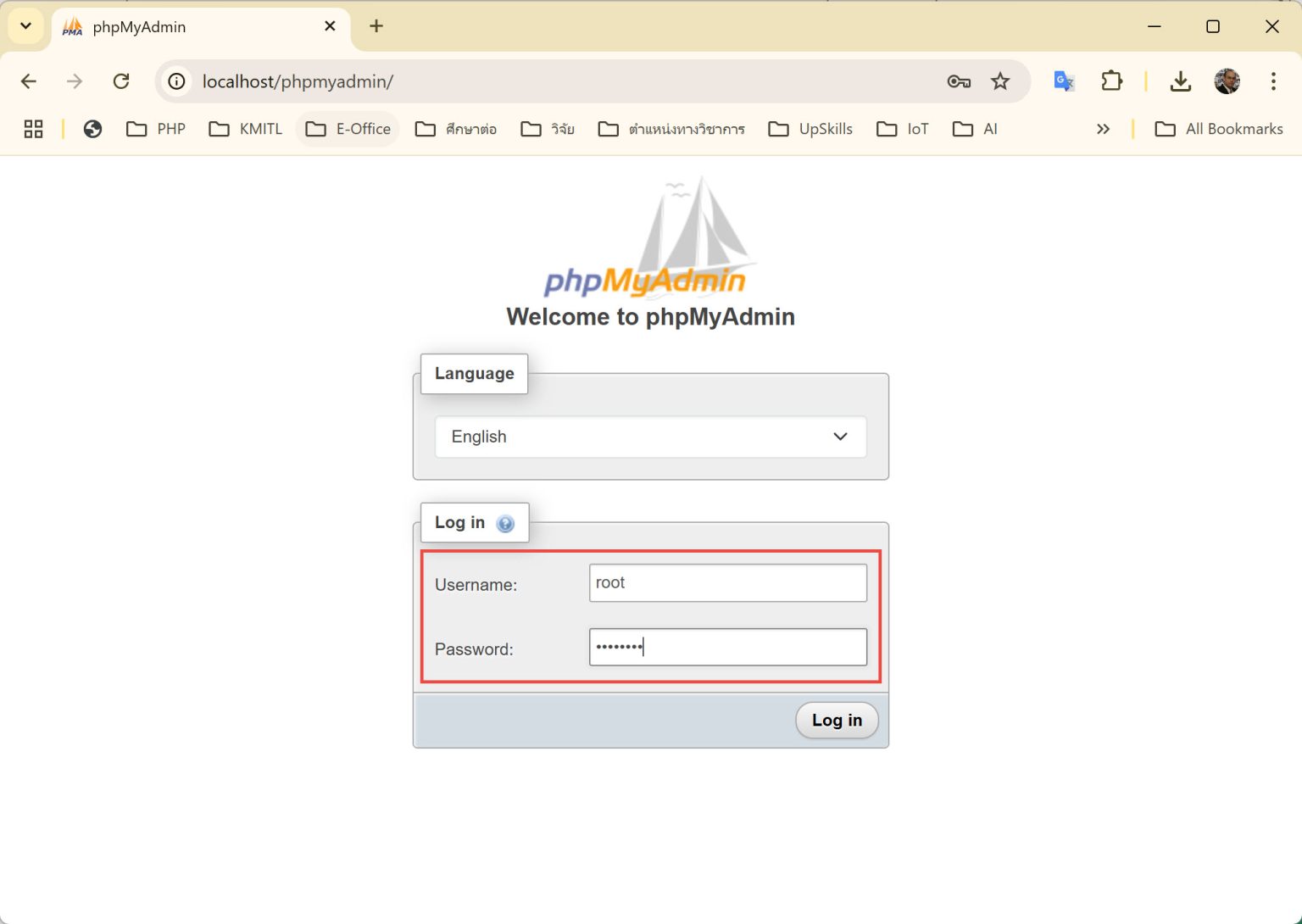Click the reload page icon
1302x924 pixels.
click(x=121, y=81)
